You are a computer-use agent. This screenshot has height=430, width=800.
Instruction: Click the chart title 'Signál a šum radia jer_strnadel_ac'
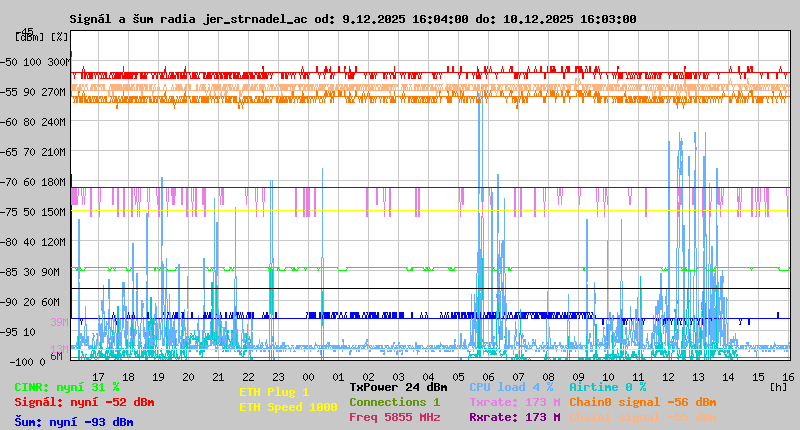point(189,19)
